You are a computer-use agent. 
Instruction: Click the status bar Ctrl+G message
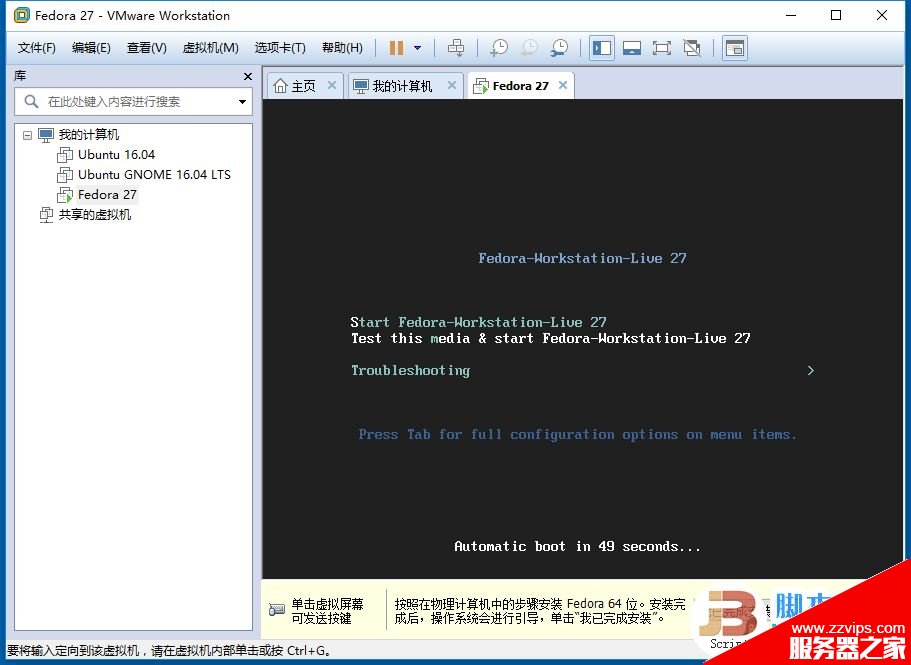point(169,651)
